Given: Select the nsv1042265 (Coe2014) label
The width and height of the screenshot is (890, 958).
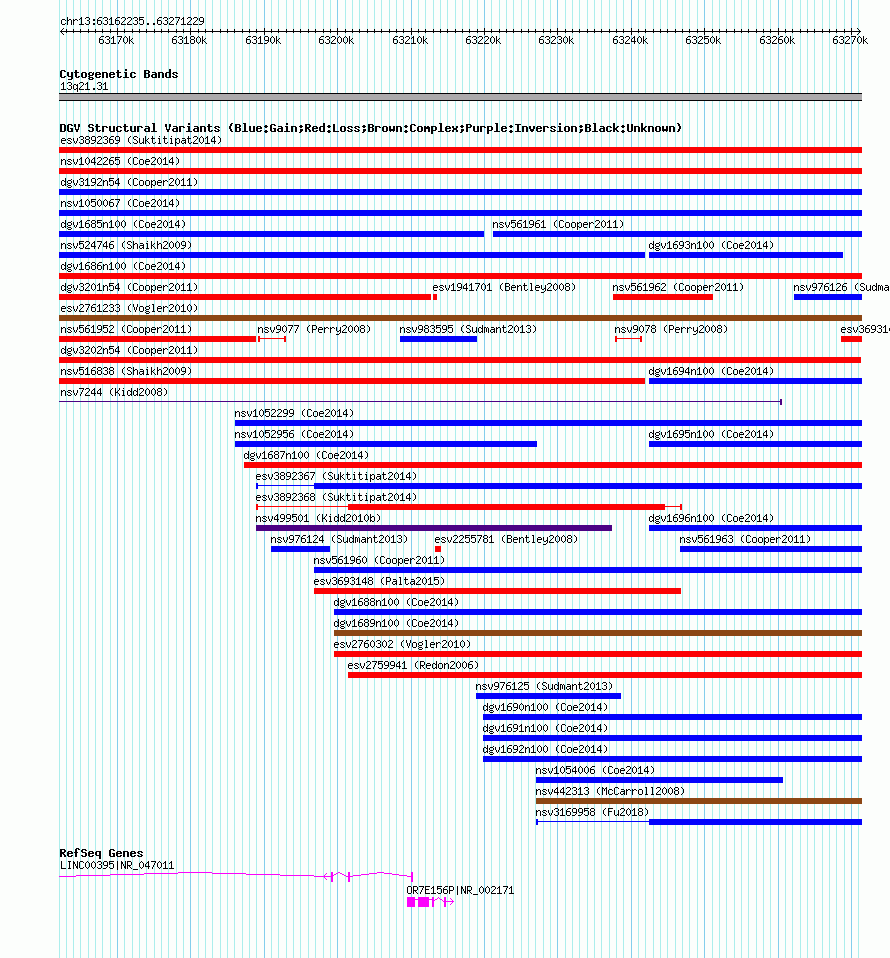Looking at the screenshot, I should 120,161.
